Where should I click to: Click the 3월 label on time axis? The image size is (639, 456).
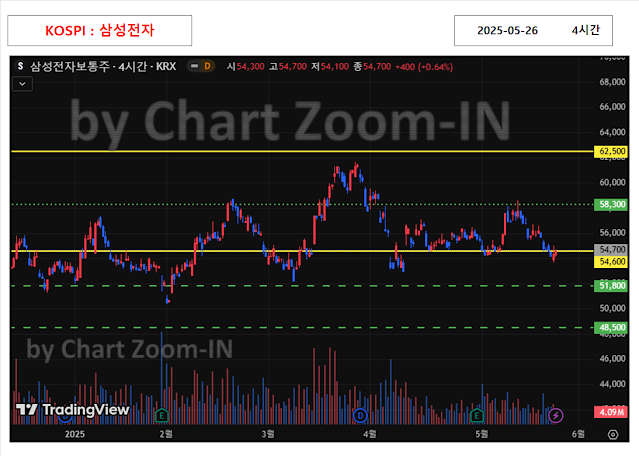(x=268, y=434)
